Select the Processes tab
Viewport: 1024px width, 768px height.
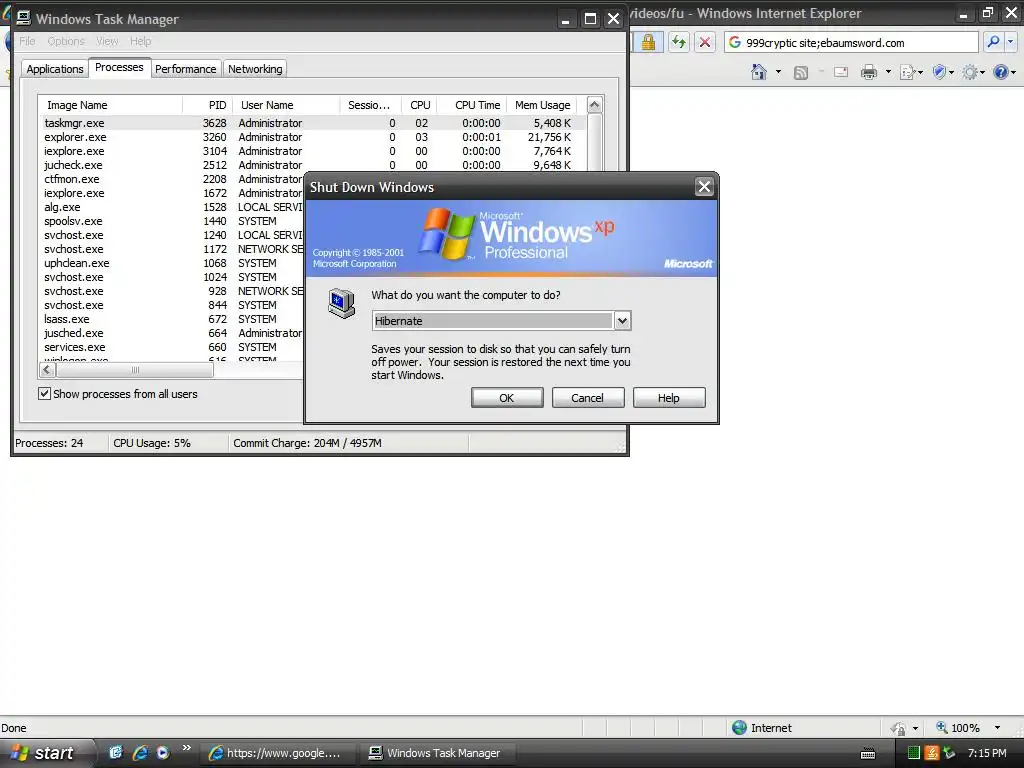[x=119, y=67]
